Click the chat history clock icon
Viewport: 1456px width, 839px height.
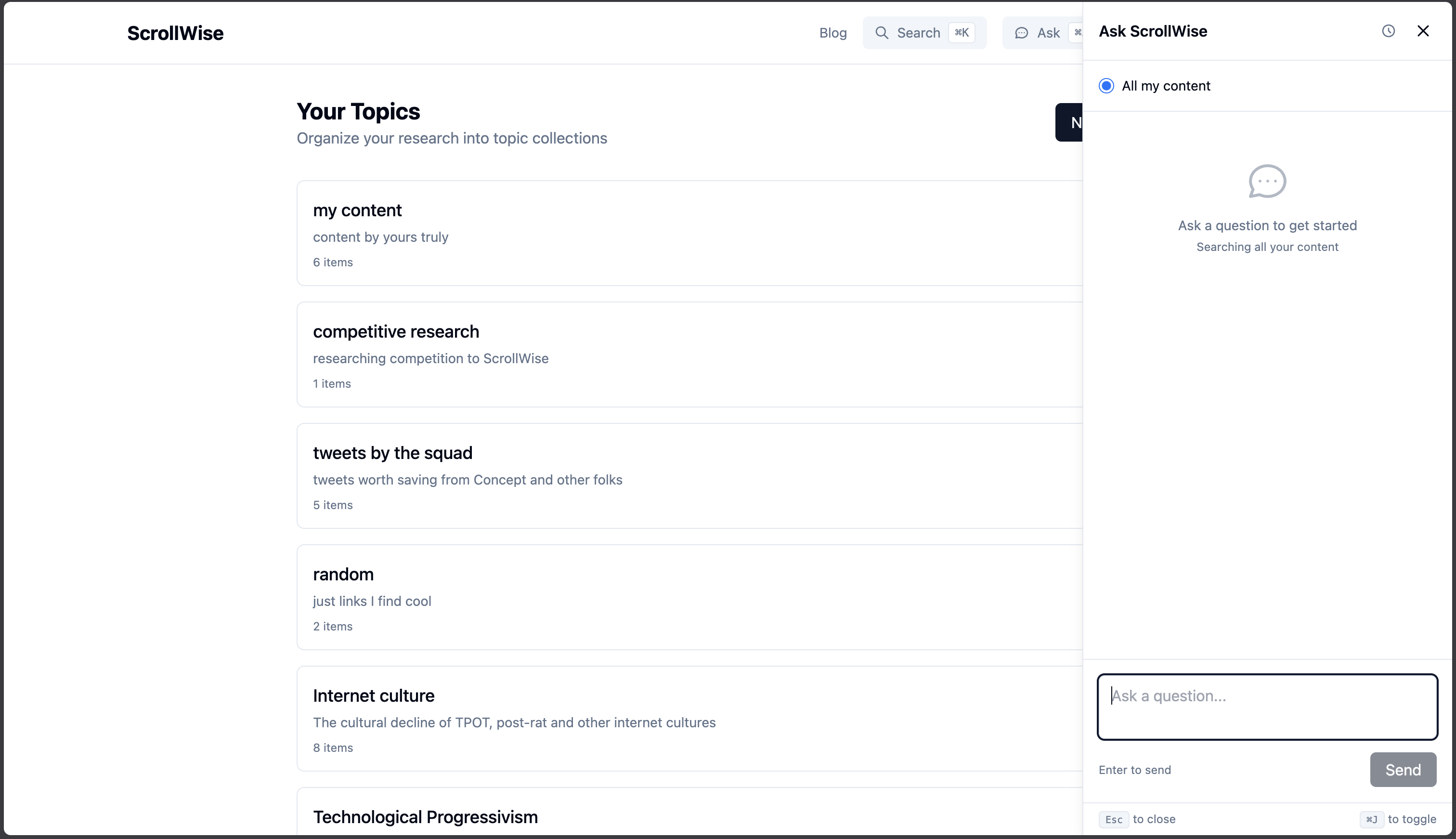pyautogui.click(x=1388, y=31)
